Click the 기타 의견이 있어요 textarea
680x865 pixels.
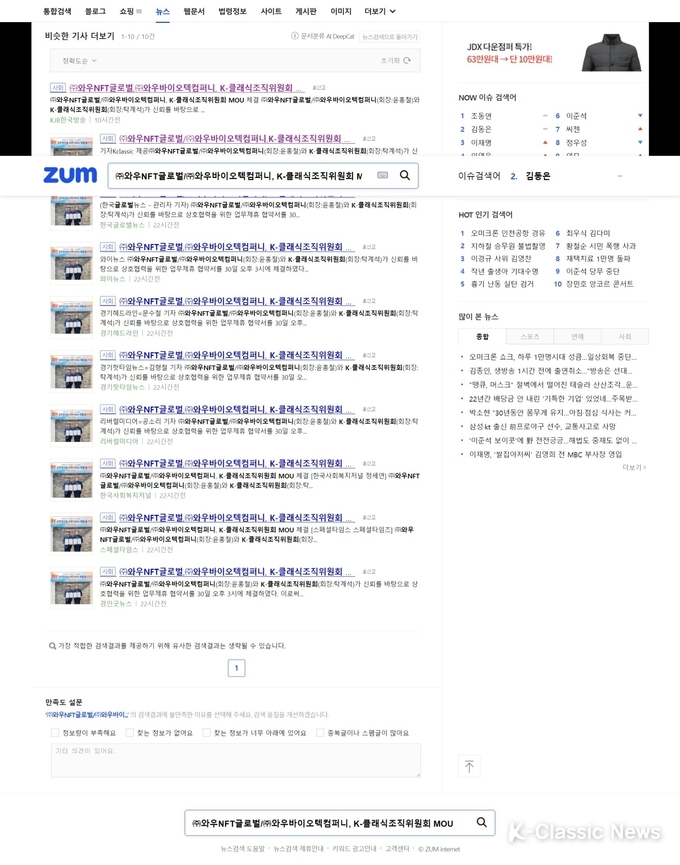click(235, 760)
